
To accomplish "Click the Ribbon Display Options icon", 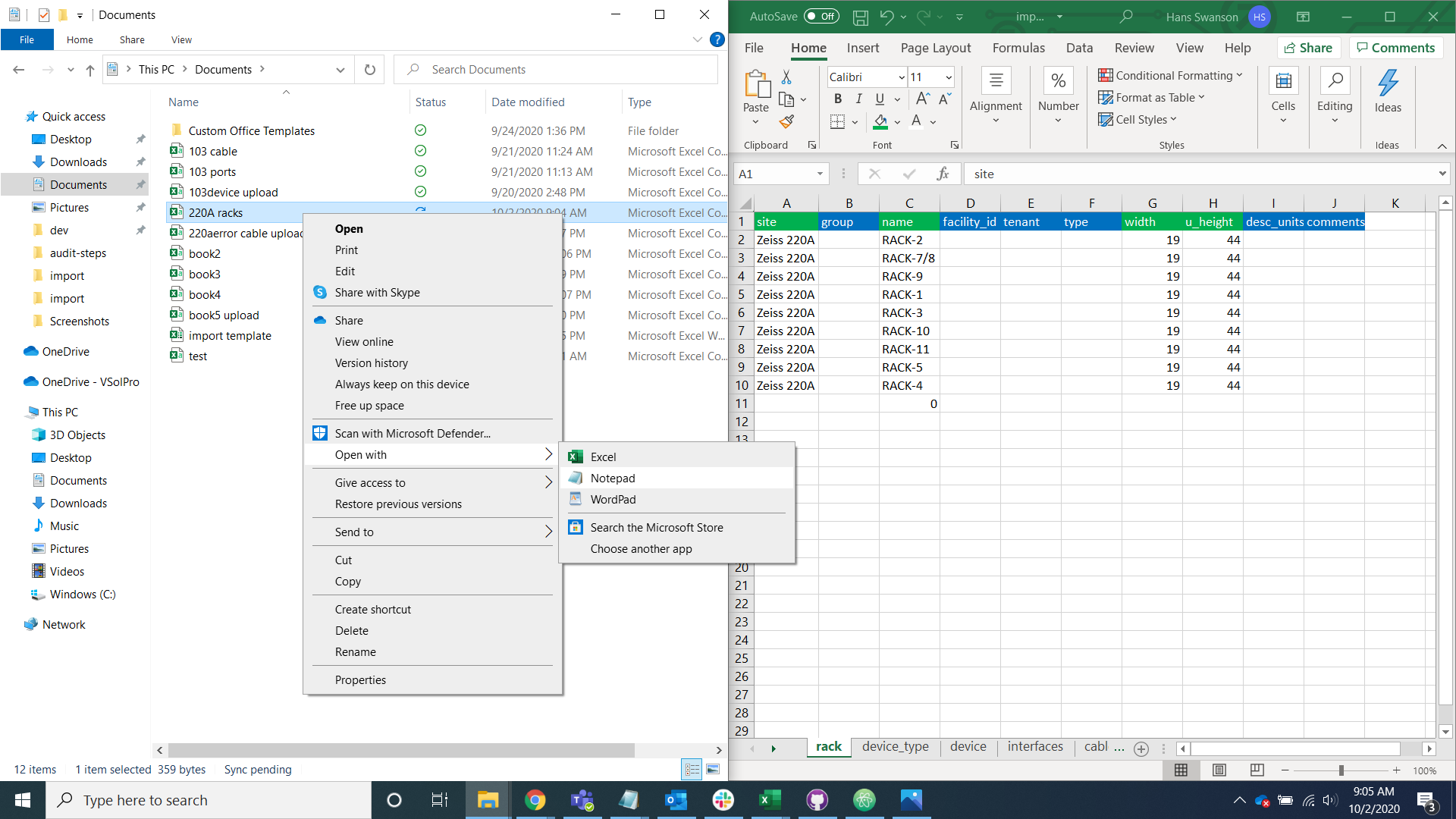I will [x=1303, y=17].
